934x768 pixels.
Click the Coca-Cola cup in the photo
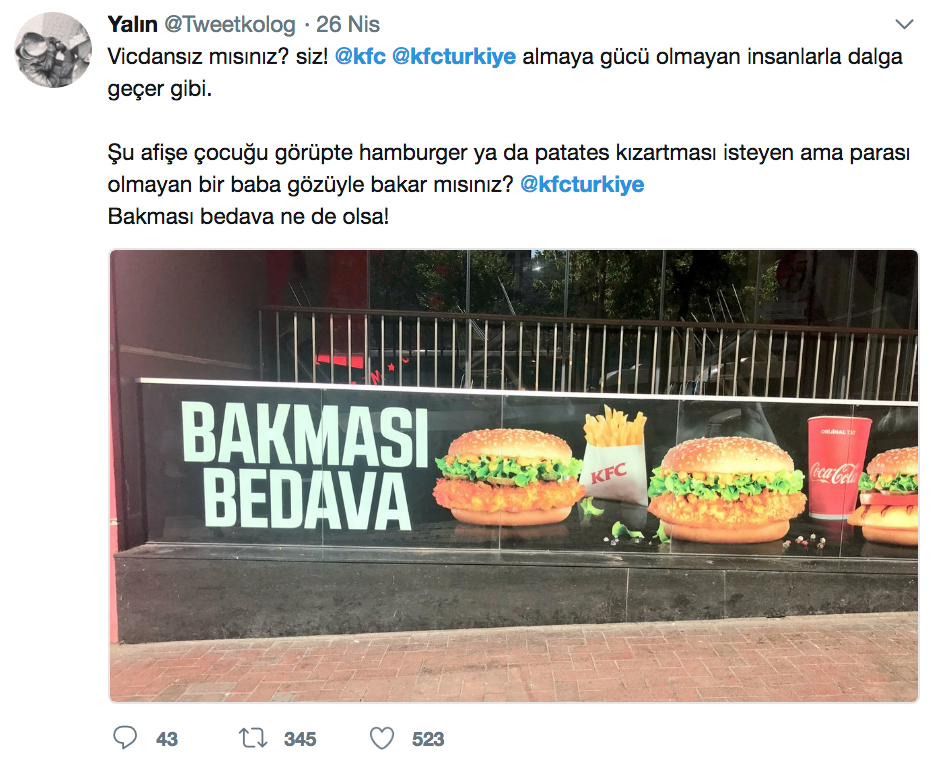(837, 467)
